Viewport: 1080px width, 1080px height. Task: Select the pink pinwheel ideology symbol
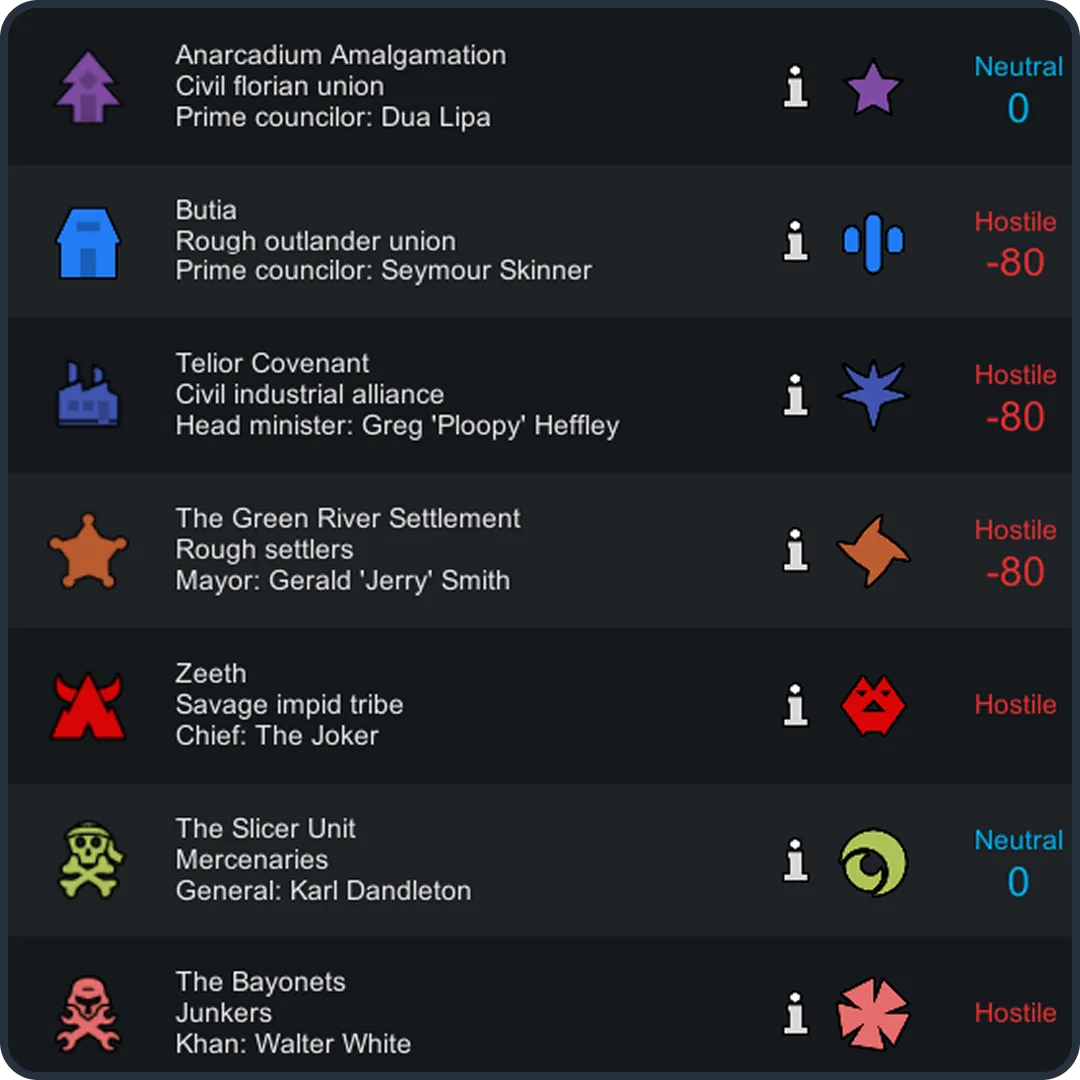(x=873, y=1015)
